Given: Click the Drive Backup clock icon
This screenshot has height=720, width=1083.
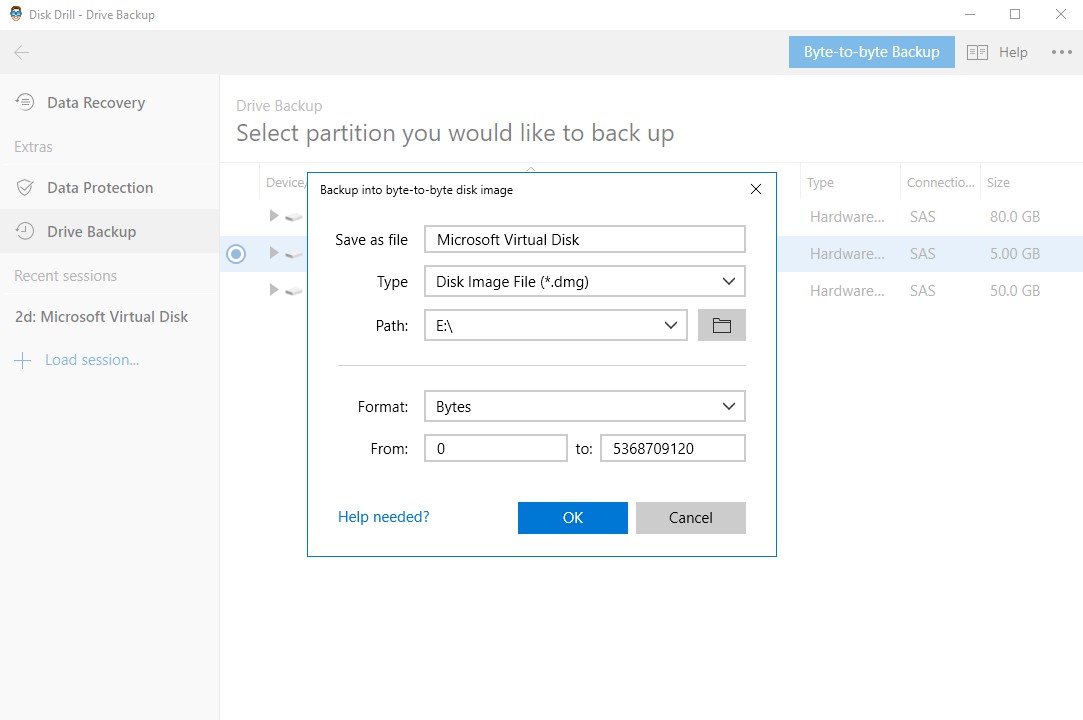Looking at the screenshot, I should pyautogui.click(x=25, y=231).
